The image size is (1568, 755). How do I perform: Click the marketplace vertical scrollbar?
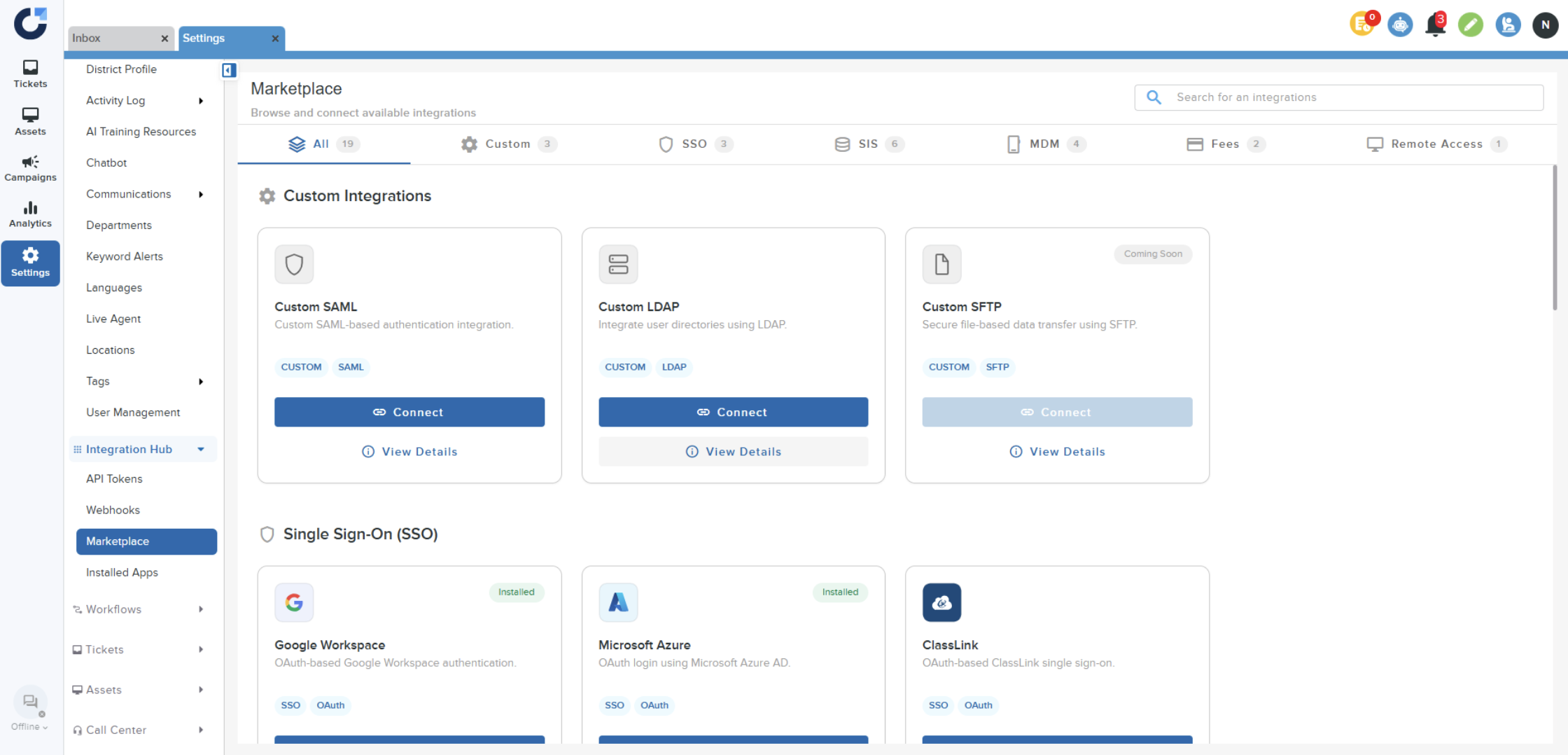tap(1554, 238)
